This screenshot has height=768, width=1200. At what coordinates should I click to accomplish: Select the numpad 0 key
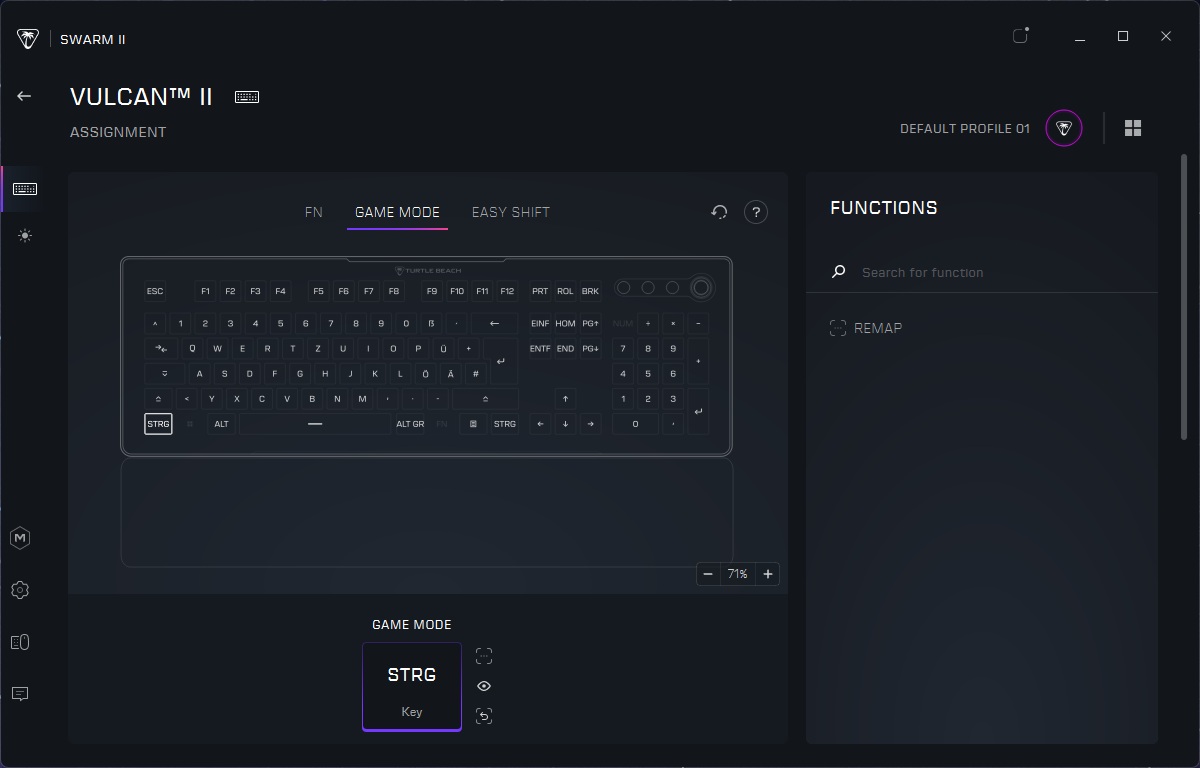point(635,423)
